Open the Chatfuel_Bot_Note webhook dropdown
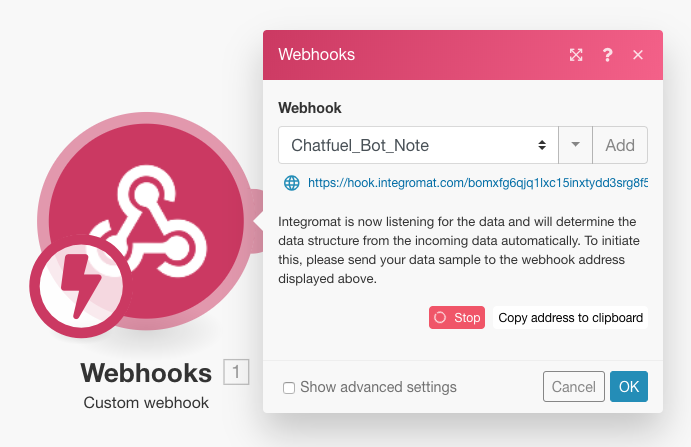The width and height of the screenshot is (691, 447). click(x=418, y=145)
